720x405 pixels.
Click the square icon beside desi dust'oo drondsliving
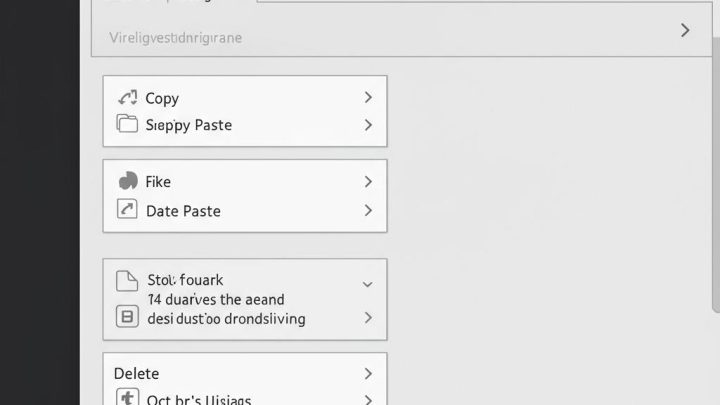click(x=127, y=318)
